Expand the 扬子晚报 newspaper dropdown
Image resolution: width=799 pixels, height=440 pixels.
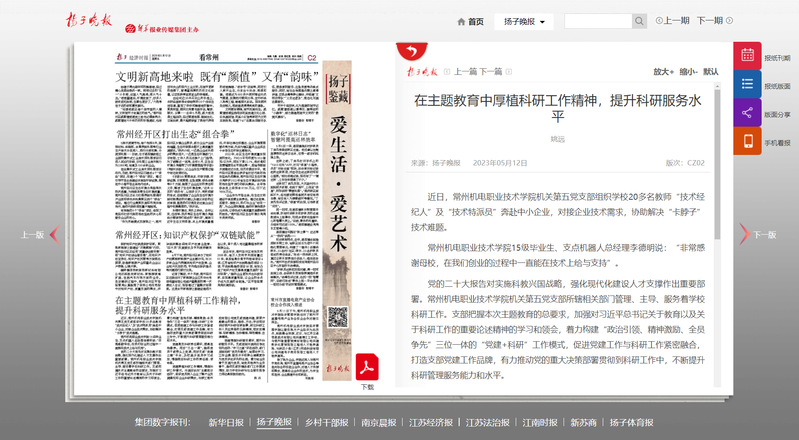(526, 21)
